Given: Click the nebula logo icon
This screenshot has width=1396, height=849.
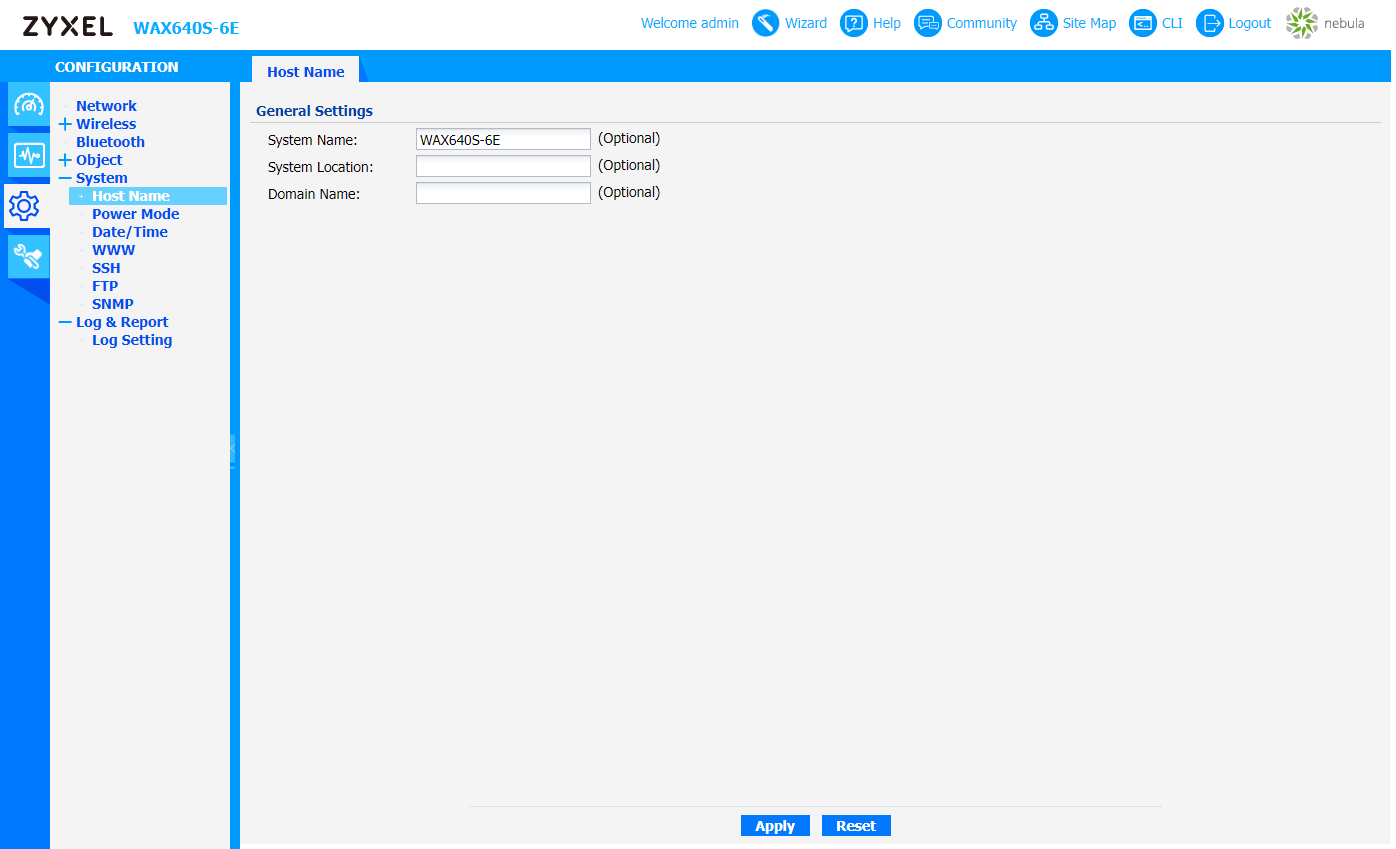Looking at the screenshot, I should pyautogui.click(x=1302, y=23).
